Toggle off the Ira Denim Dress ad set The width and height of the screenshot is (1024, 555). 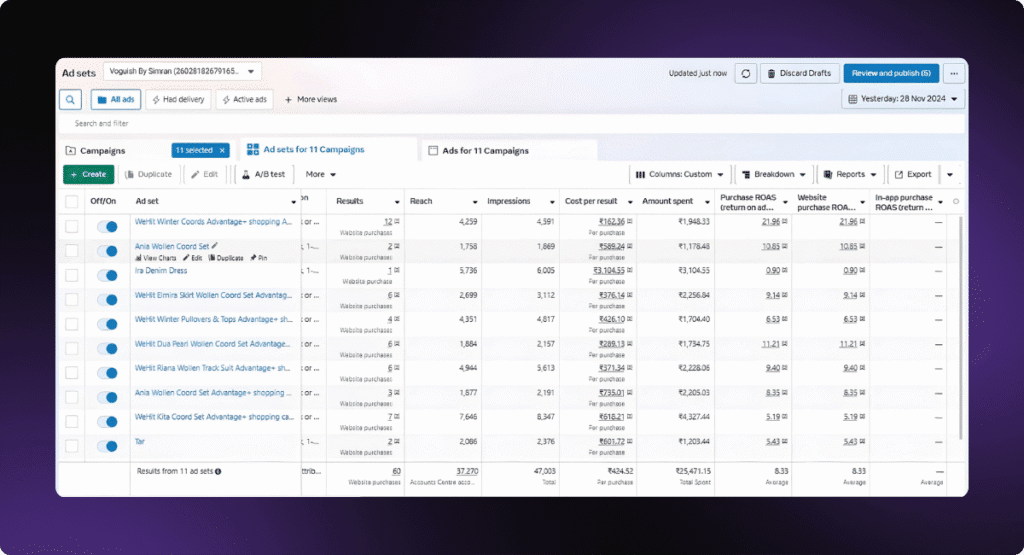(x=105, y=272)
